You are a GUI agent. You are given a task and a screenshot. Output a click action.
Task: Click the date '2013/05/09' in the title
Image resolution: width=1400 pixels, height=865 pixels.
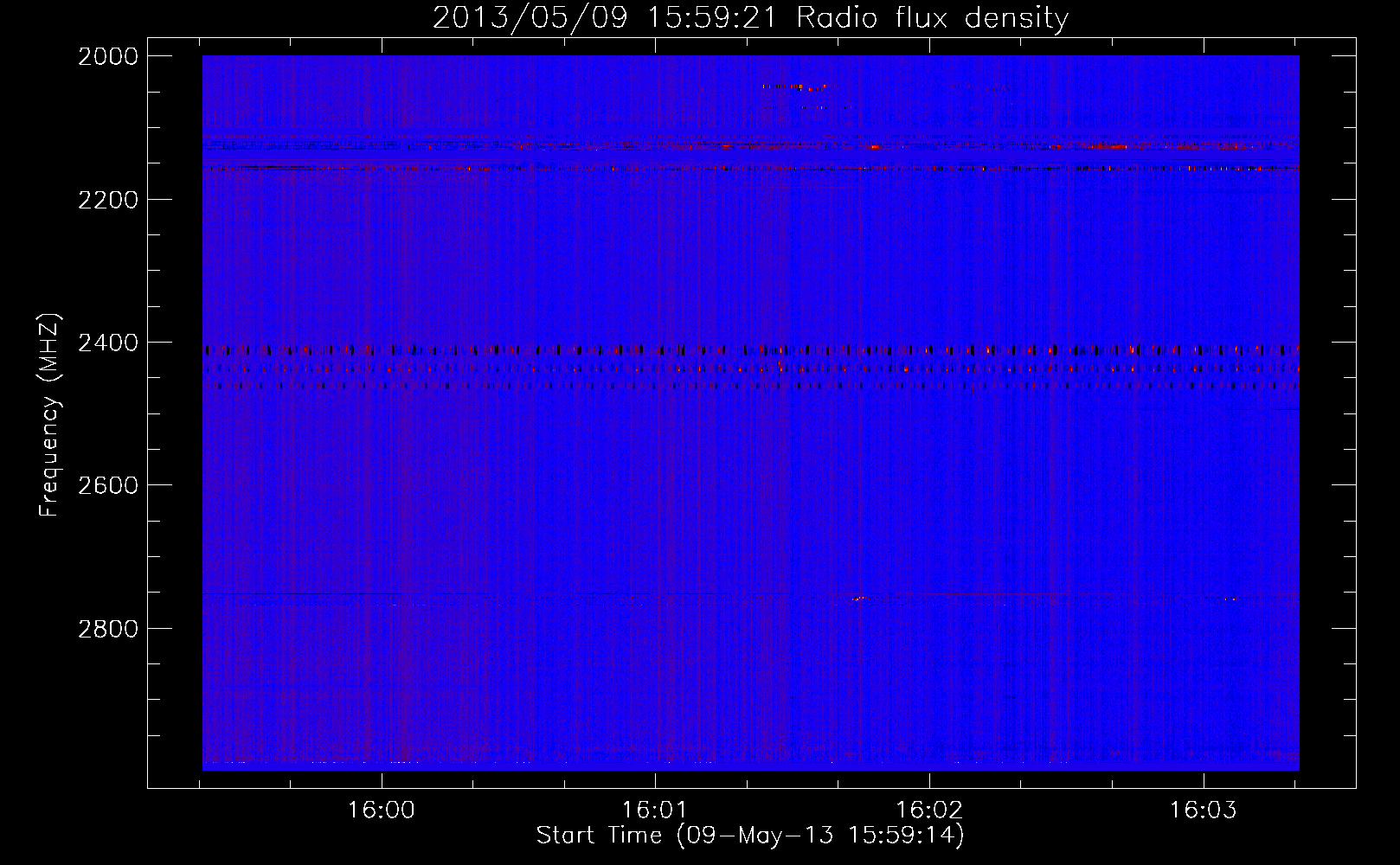[x=530, y=17]
